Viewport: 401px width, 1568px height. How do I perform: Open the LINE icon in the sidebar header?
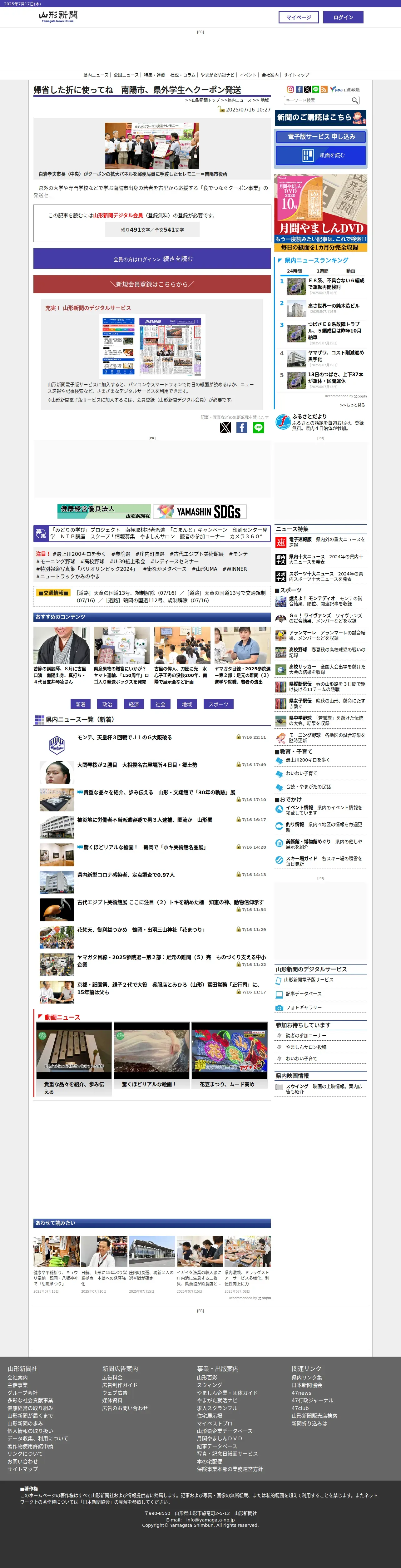[316, 90]
